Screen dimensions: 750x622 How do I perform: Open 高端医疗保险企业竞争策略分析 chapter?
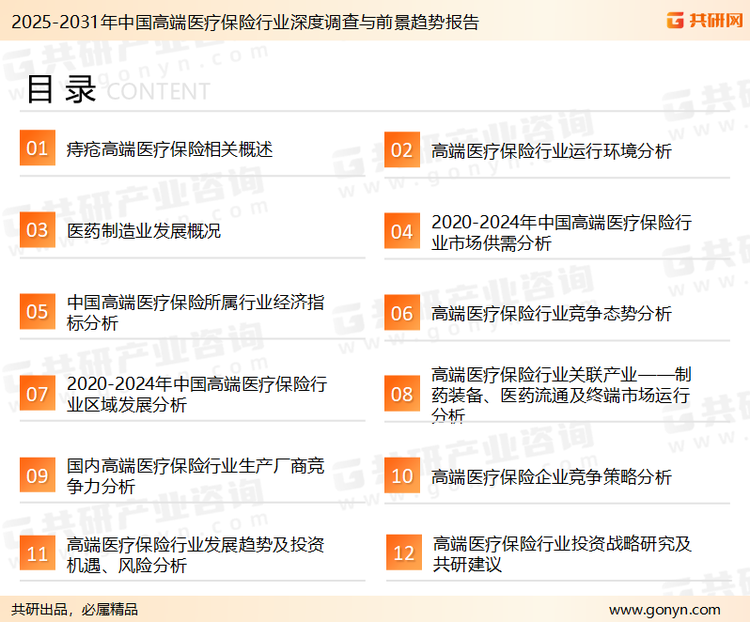click(551, 476)
